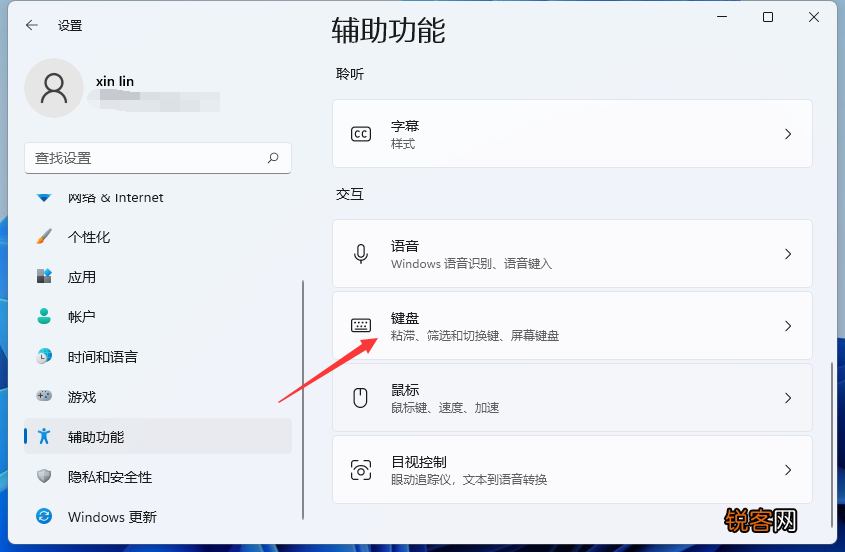
Task: Open the 键盘 settings card
Action: (572, 326)
